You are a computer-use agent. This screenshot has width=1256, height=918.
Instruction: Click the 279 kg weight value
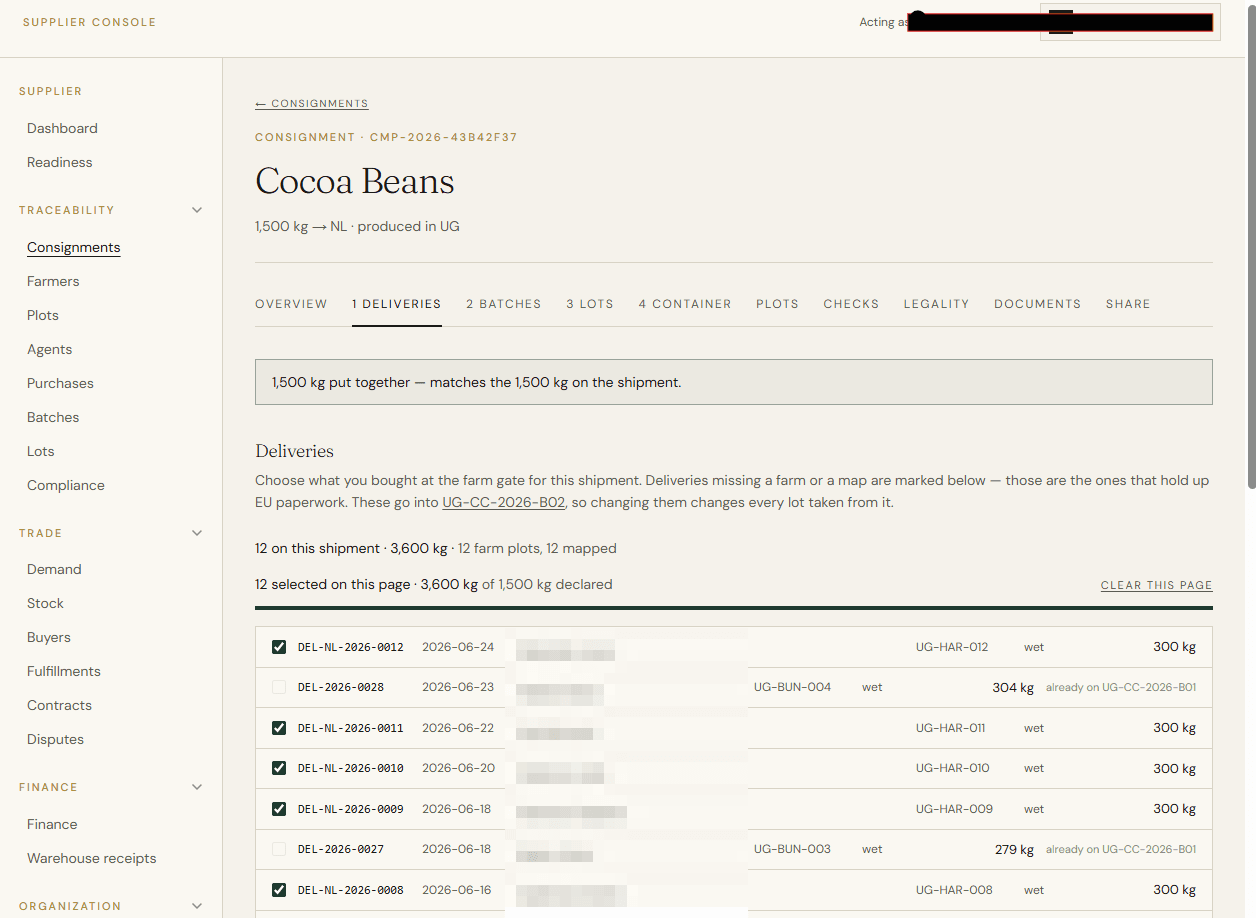[x=1014, y=849]
